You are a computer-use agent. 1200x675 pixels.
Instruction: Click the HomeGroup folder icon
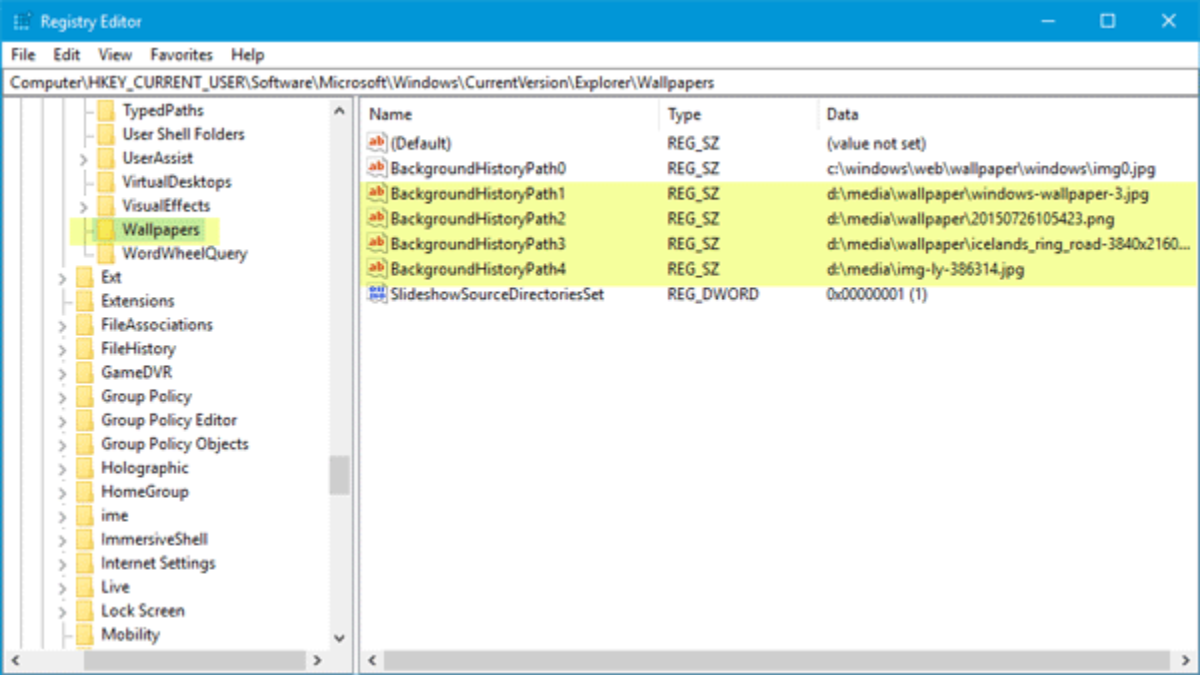84,492
